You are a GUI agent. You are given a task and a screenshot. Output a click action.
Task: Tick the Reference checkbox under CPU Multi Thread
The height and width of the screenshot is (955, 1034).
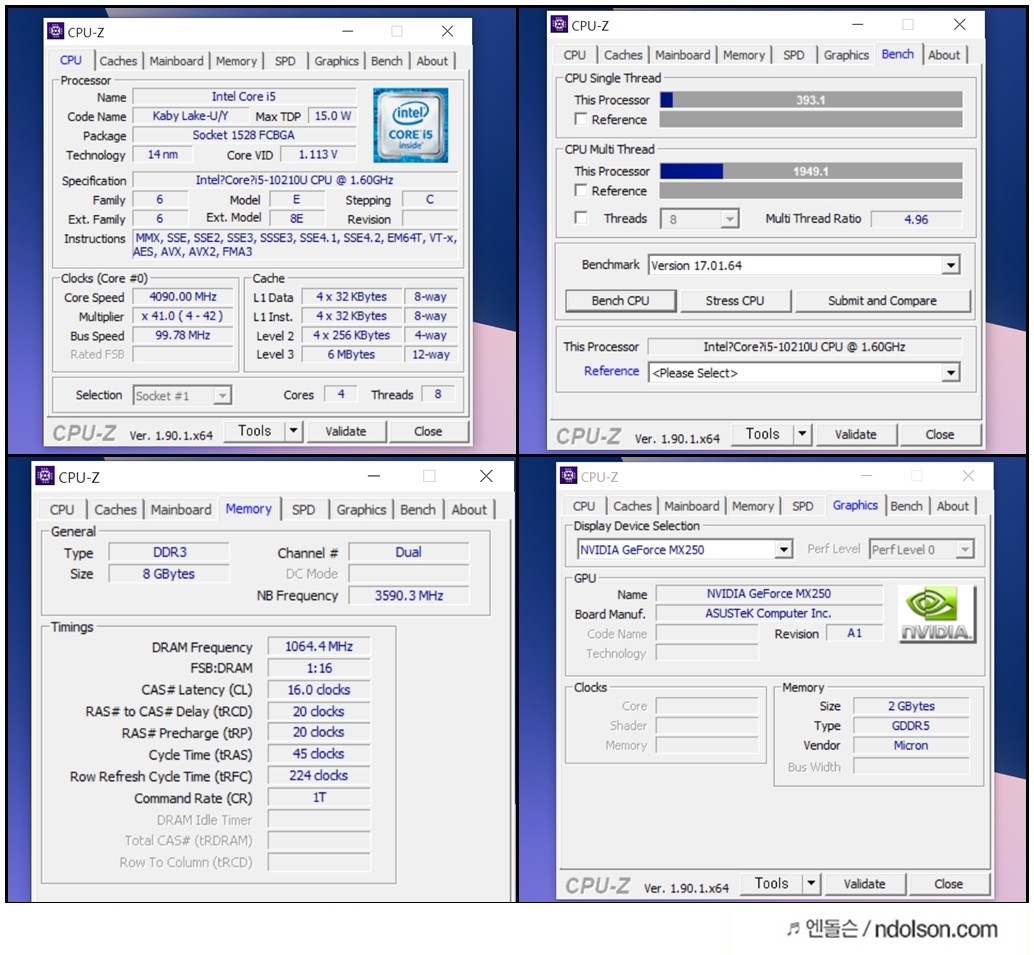[x=581, y=191]
